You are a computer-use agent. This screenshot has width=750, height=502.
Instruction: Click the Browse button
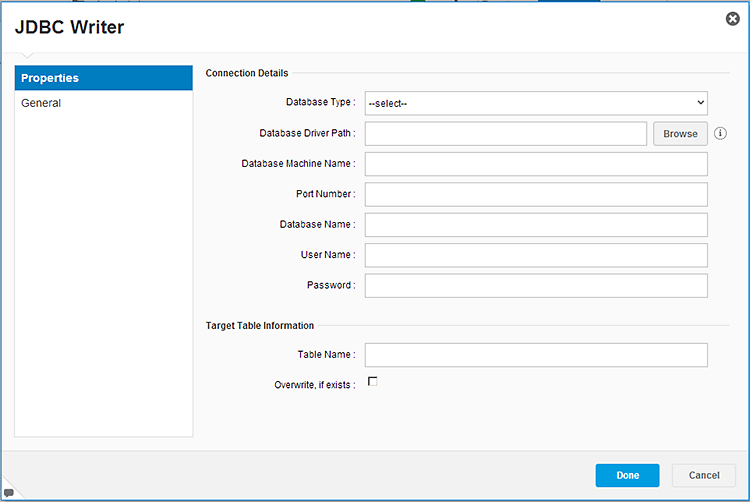680,134
